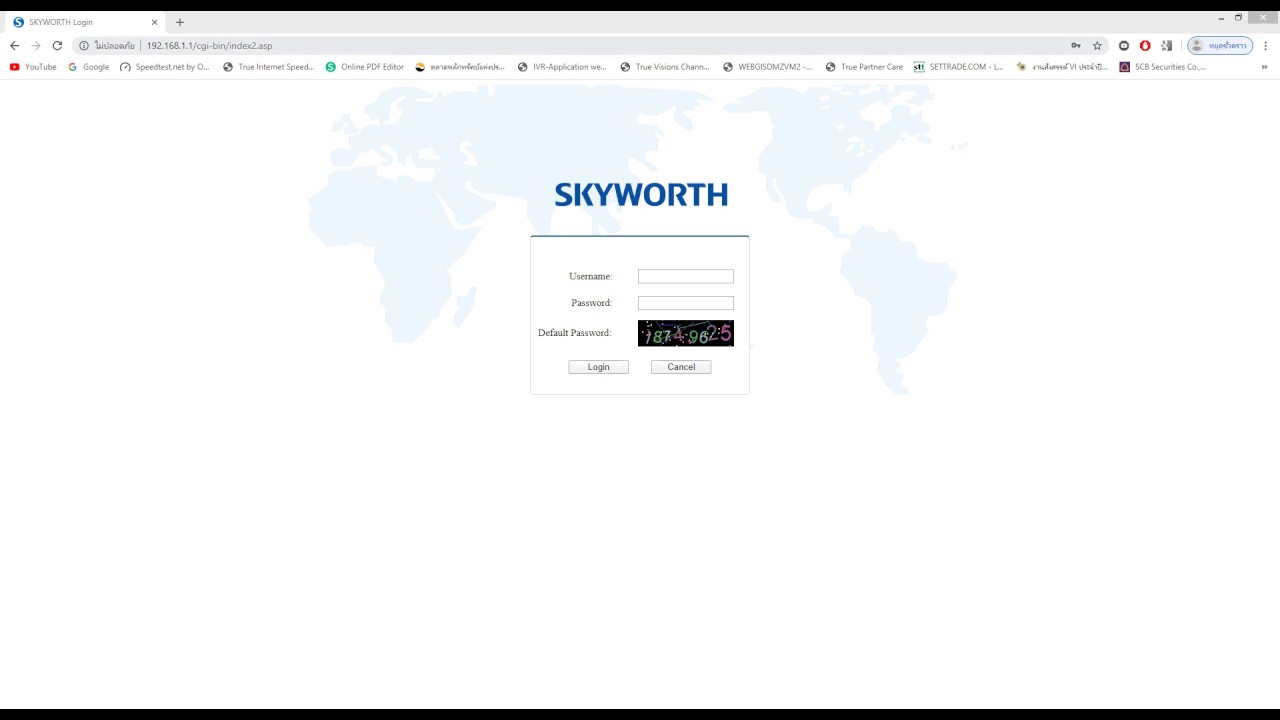Click the Cancel button
1280x720 pixels.
681,367
